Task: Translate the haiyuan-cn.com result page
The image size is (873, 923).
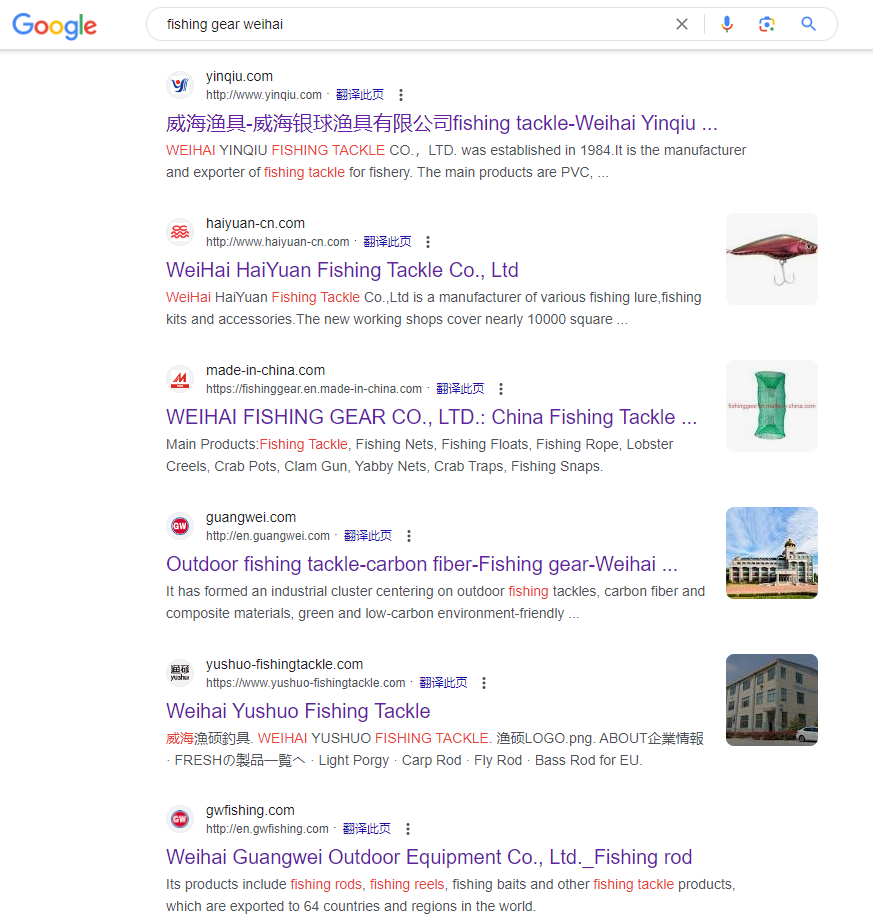Action: tap(387, 242)
